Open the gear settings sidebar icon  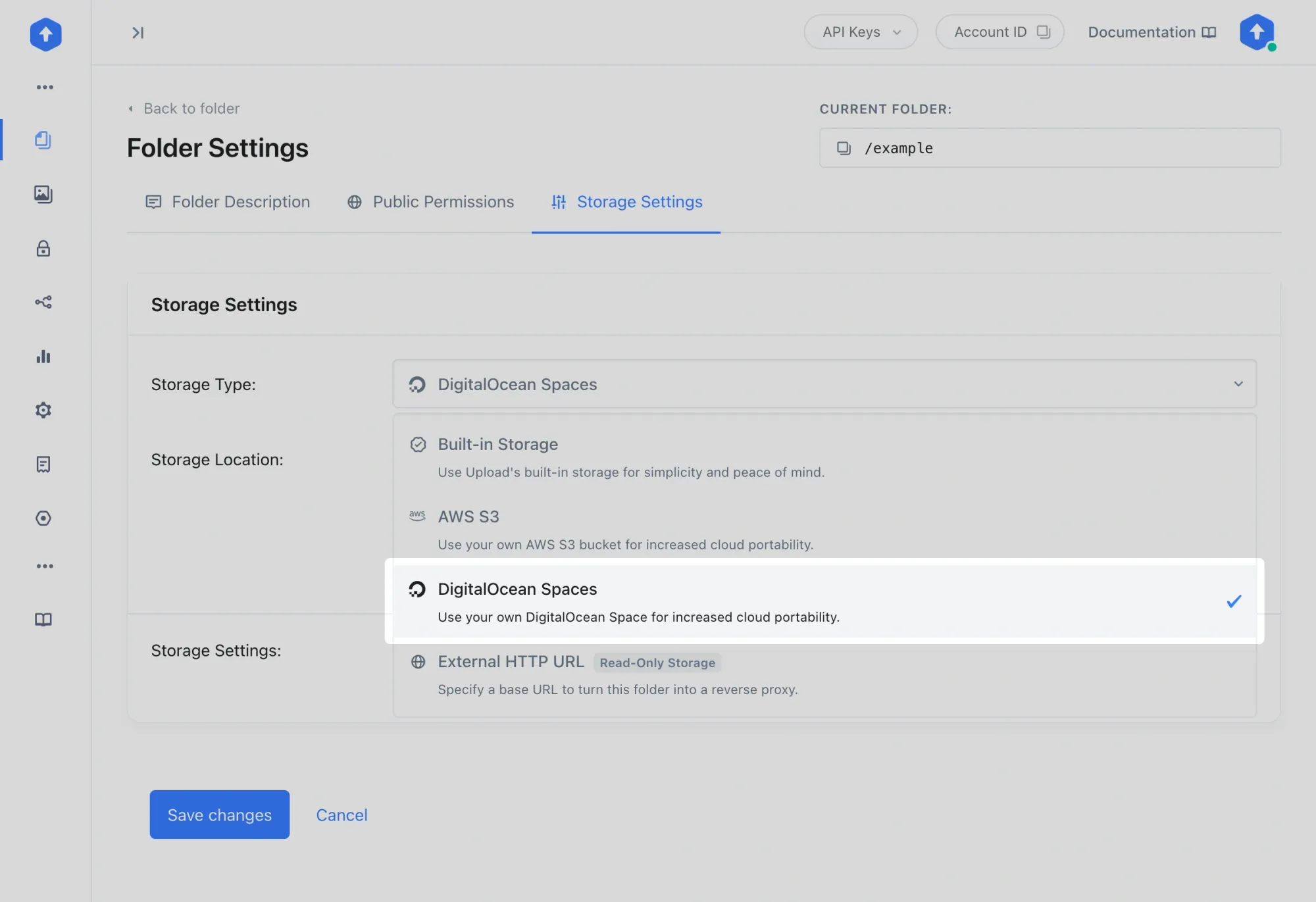43,411
